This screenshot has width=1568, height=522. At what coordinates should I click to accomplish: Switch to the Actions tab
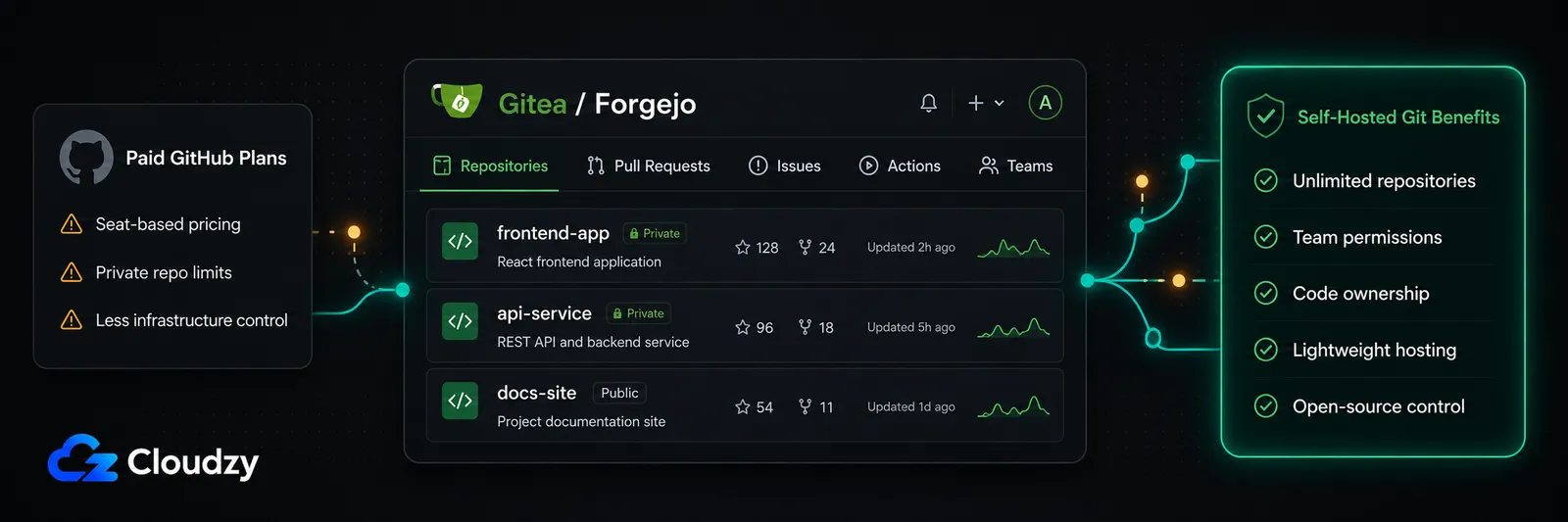pyautogui.click(x=900, y=166)
